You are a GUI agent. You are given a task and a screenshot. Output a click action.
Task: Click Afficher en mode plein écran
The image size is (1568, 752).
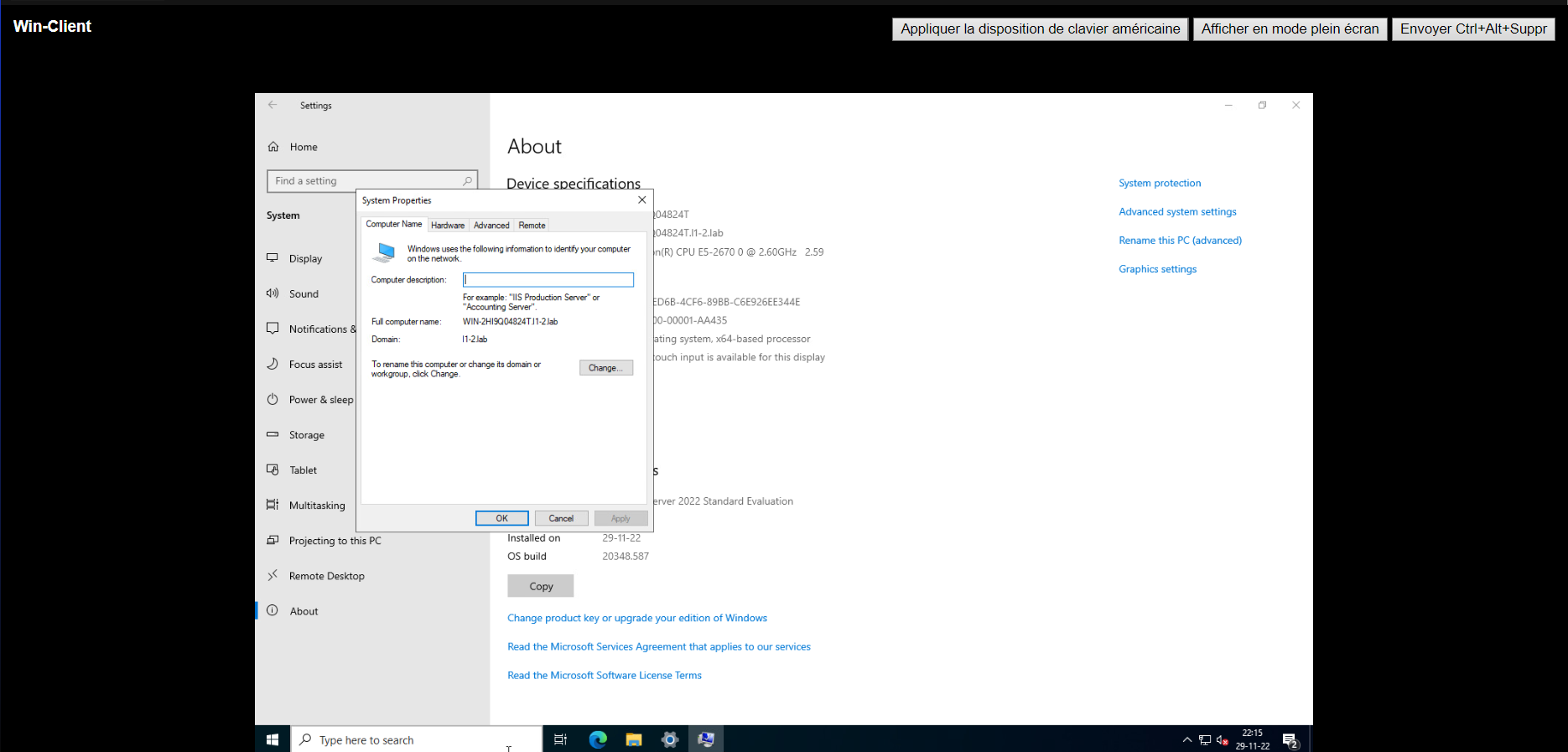click(x=1290, y=29)
